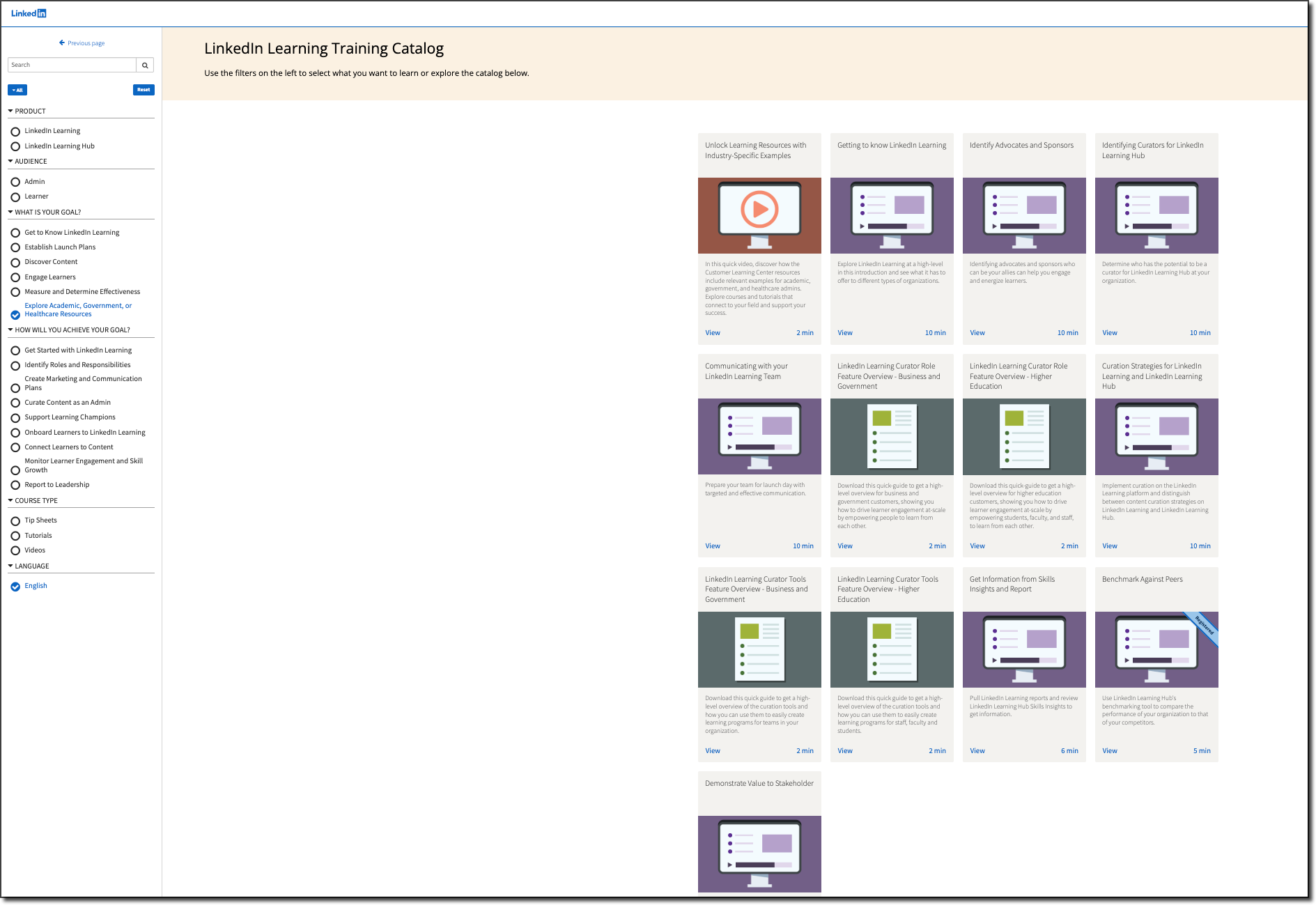Uncheck the English language filter
1316x905 pixels.
pos(15,587)
